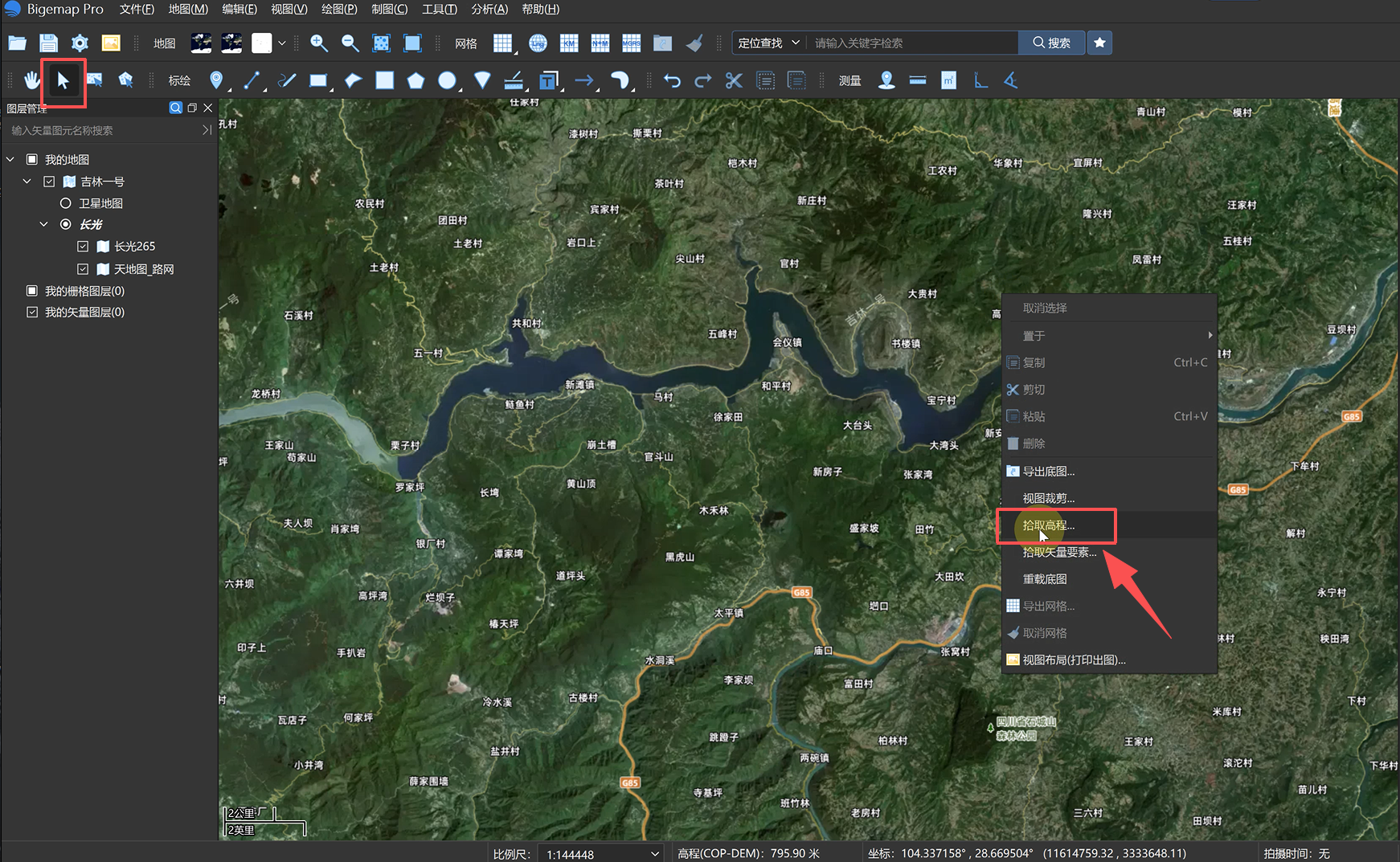Open the 地图(M) menu

[188, 9]
